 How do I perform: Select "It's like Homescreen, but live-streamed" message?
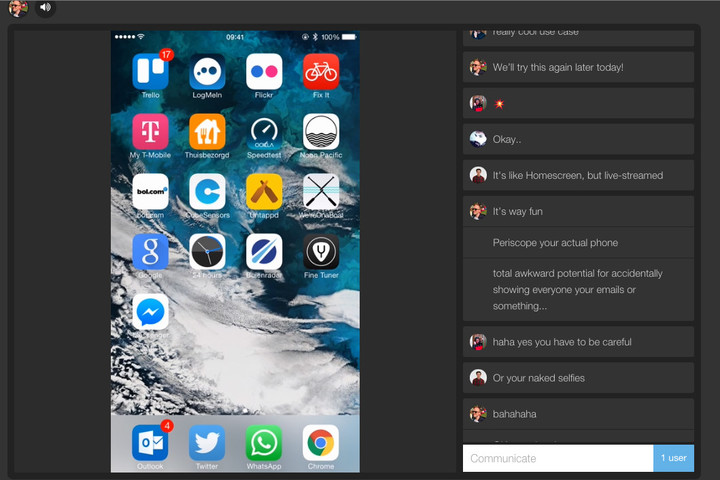point(578,175)
